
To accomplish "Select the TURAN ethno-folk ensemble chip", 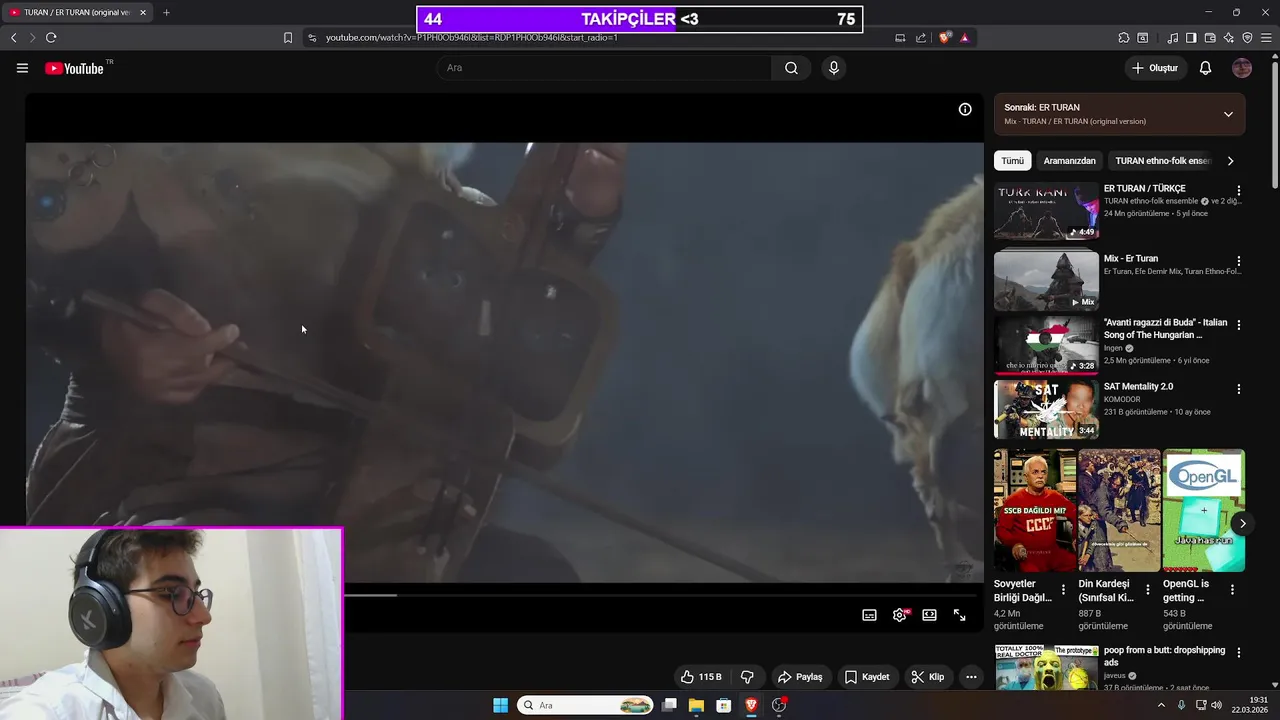I will [1163, 161].
